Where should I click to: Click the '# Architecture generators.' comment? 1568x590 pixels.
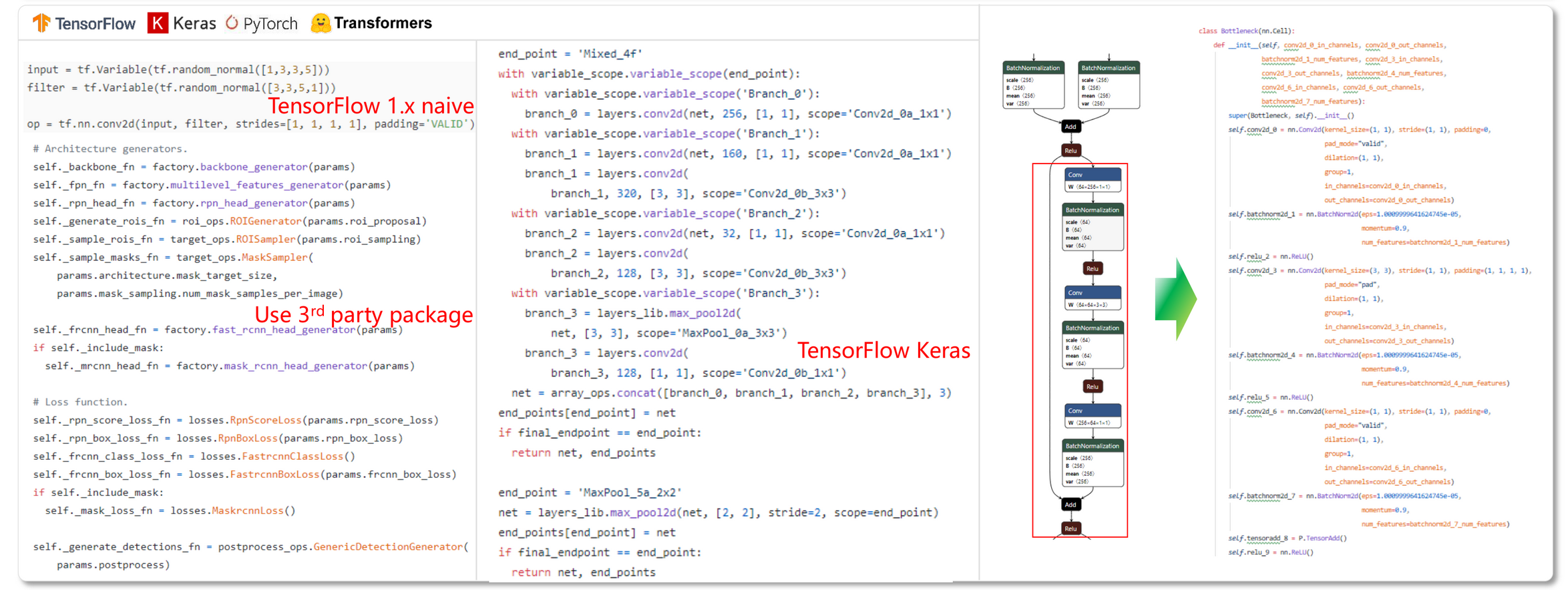110,149
